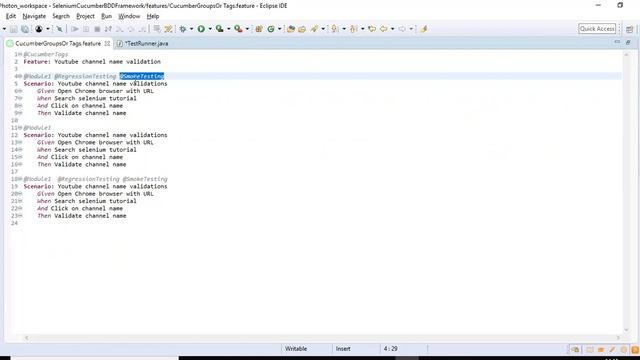640x360 pixels.
Task: Launch Debug with the bug icon
Action: 182,29
